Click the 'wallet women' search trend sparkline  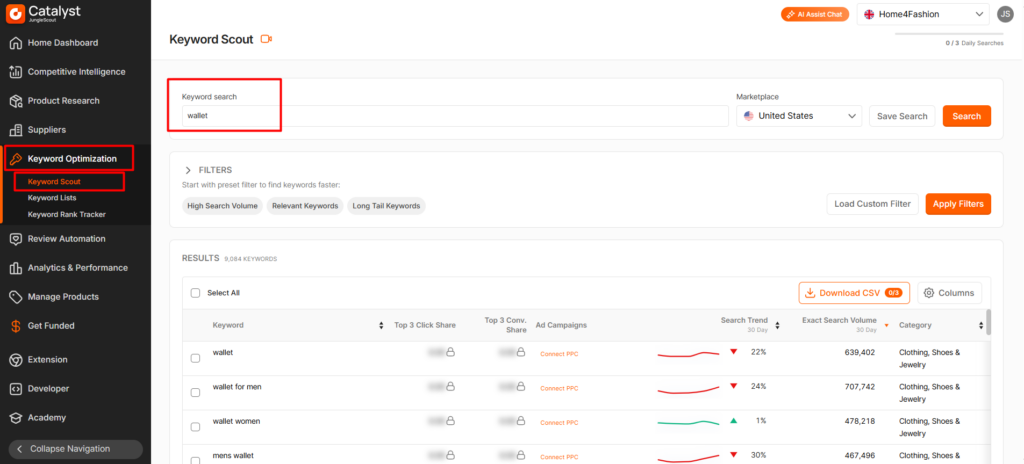(x=688, y=422)
